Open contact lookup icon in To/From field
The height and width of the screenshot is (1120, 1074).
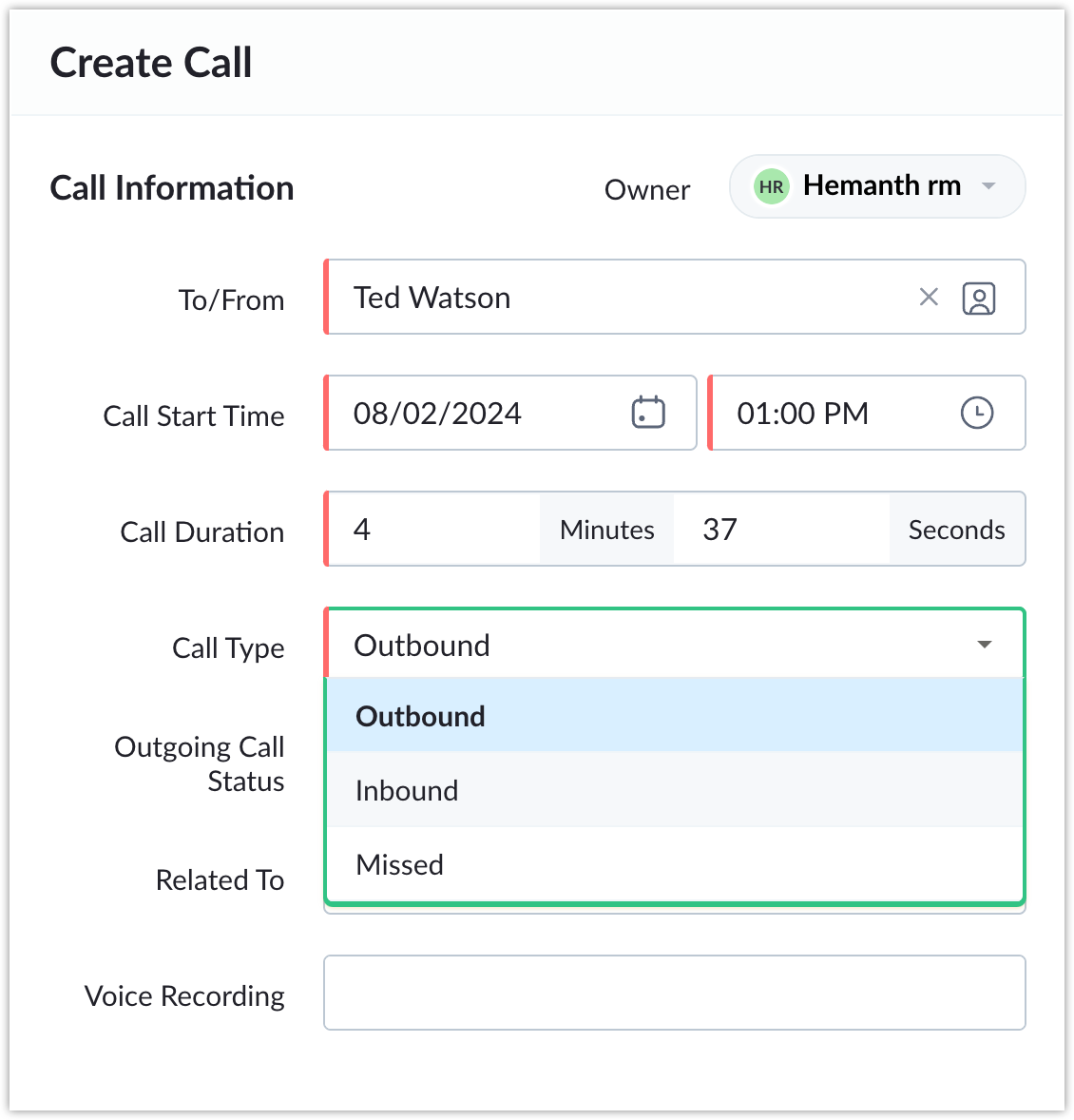(x=978, y=298)
